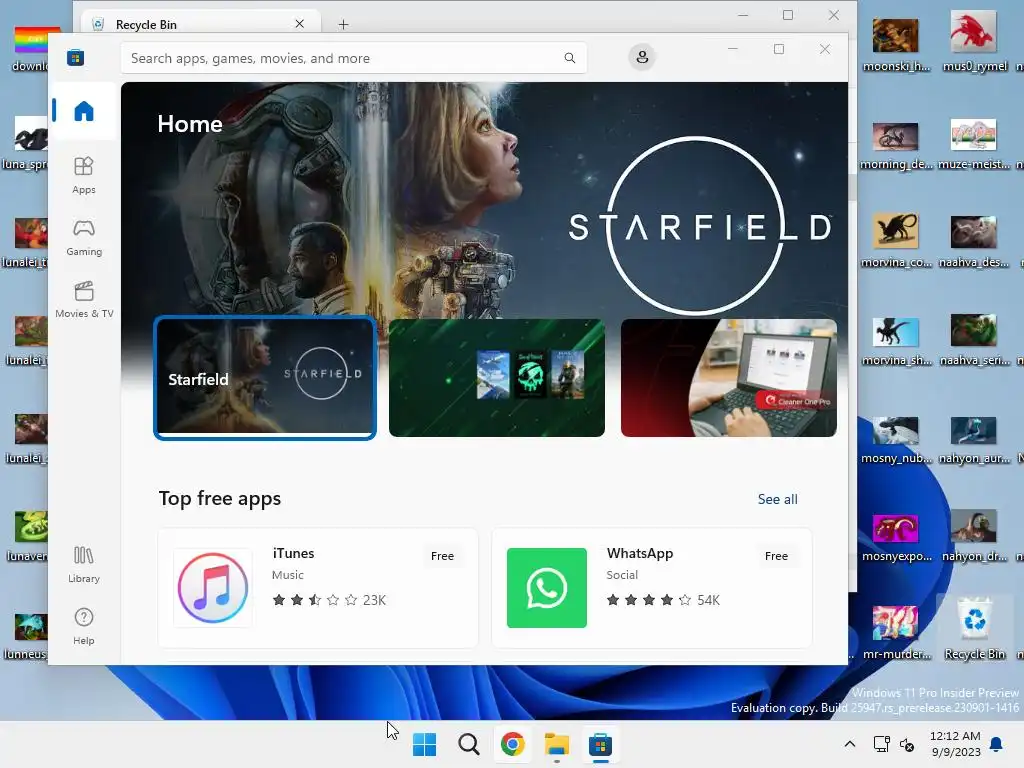Image resolution: width=1024 pixels, height=768 pixels.
Task: Select the mosnyexpo desktop image file
Action: (x=896, y=537)
